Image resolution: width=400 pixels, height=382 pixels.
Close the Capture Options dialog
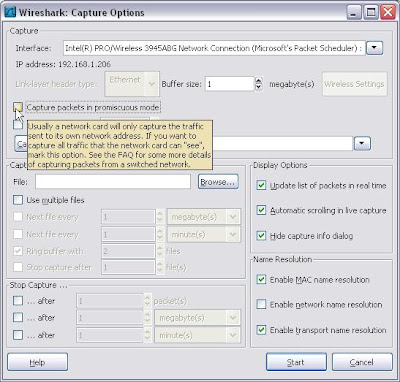[x=388, y=13]
